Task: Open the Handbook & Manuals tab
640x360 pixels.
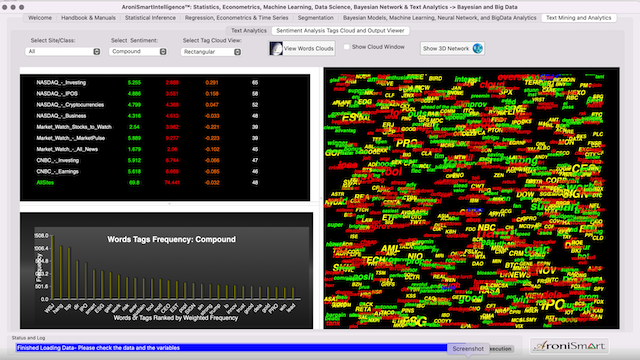Action: (x=88, y=18)
